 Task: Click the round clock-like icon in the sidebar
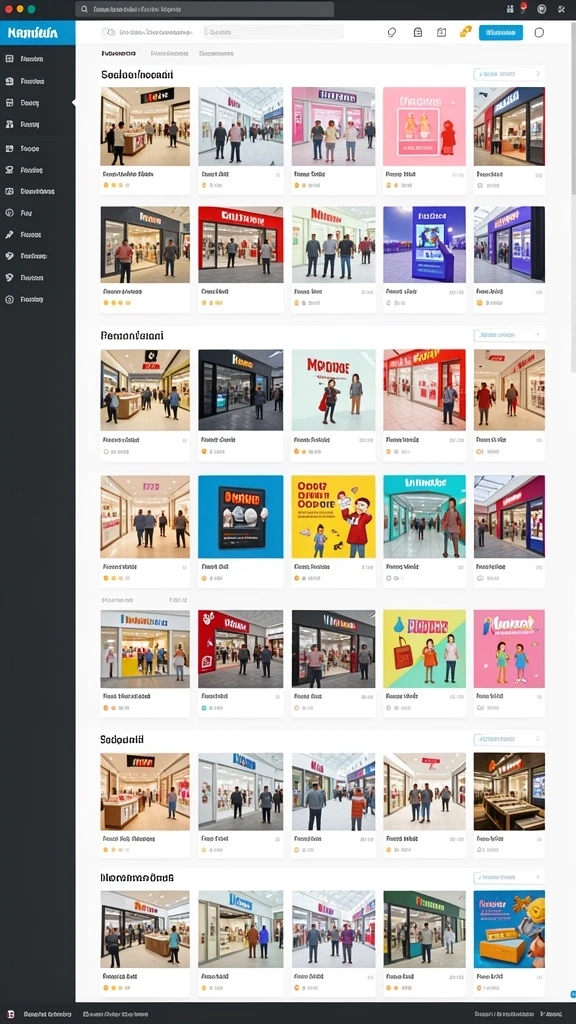coord(9,213)
